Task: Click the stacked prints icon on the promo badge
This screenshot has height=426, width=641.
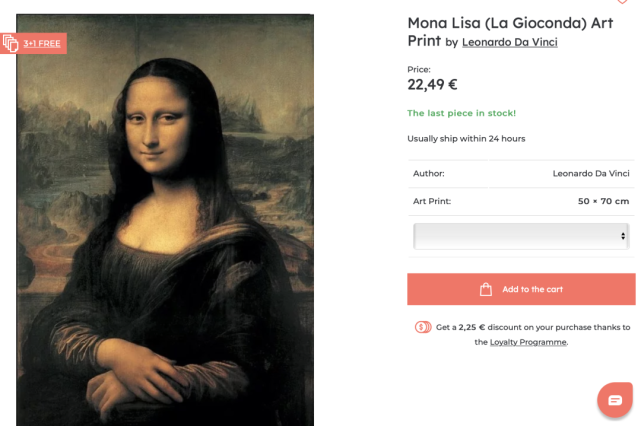Action: click(11, 43)
